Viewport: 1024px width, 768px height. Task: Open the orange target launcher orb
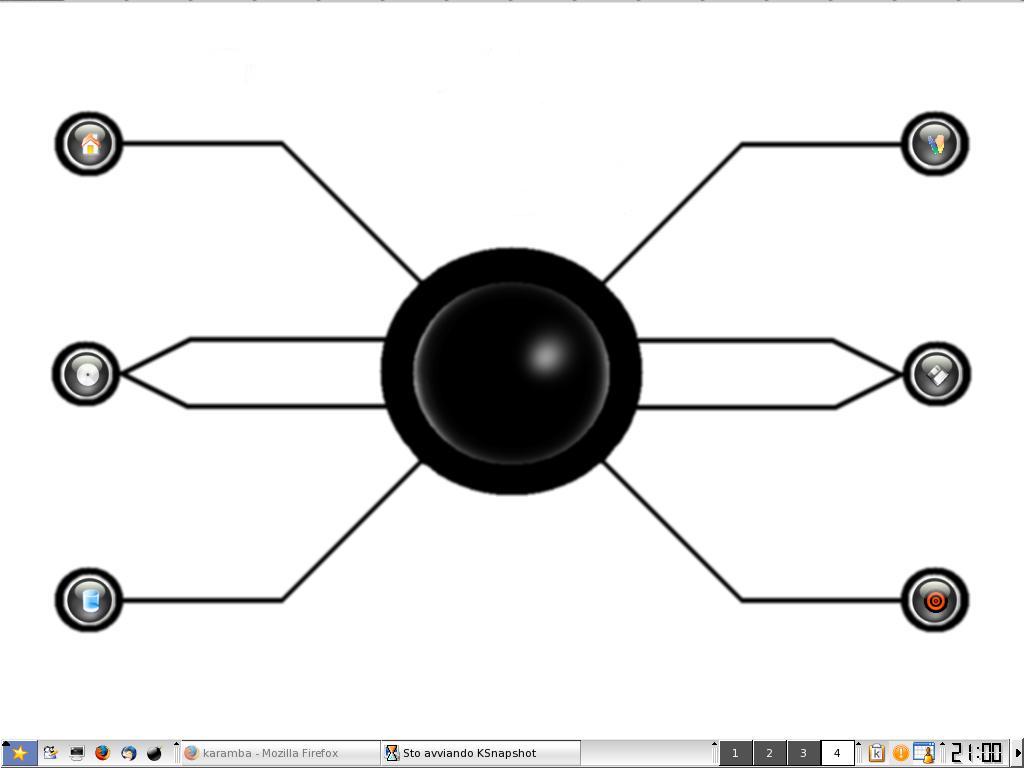[x=935, y=600]
